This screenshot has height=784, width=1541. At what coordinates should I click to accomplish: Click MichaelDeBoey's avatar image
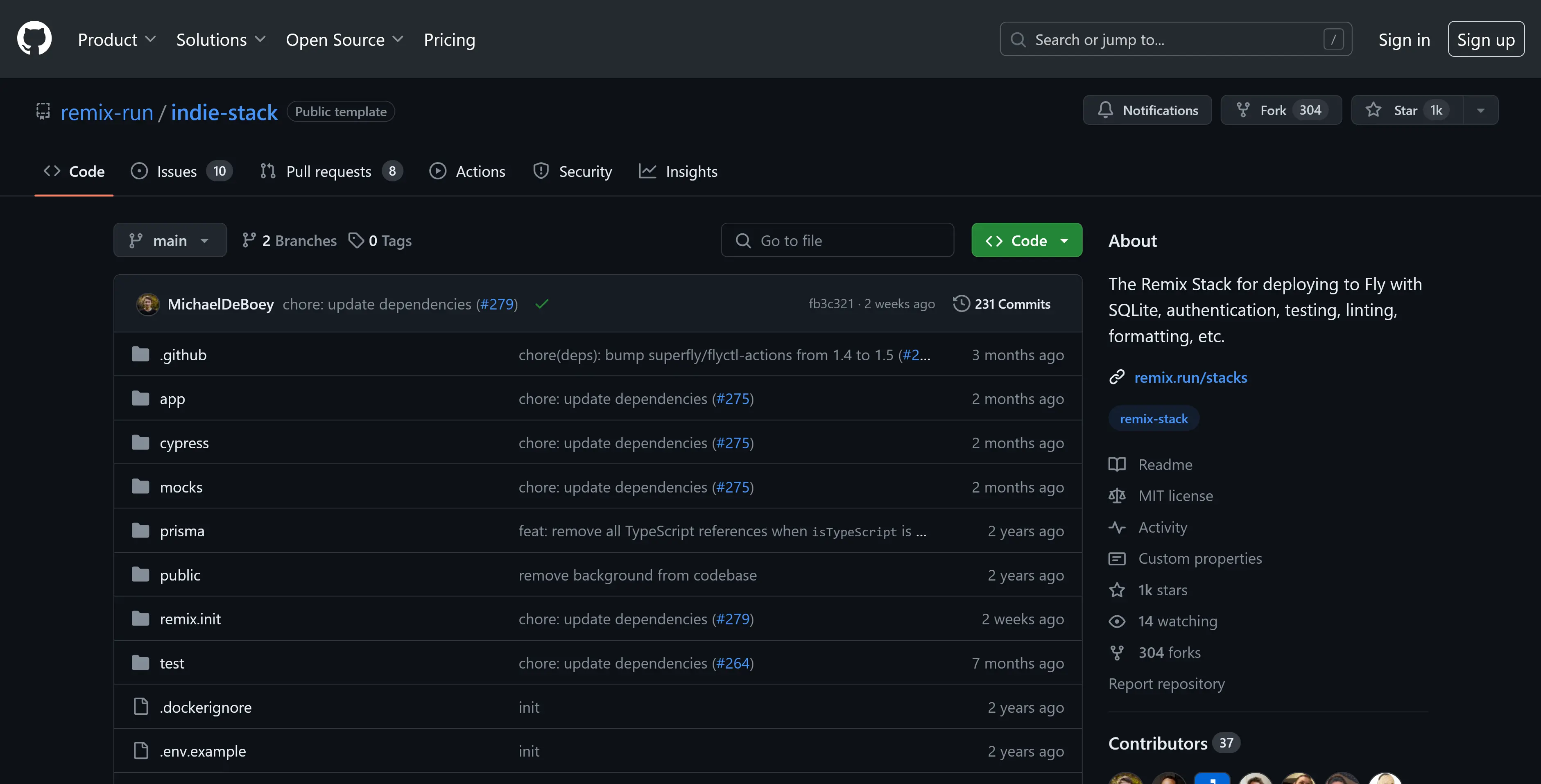(x=148, y=304)
